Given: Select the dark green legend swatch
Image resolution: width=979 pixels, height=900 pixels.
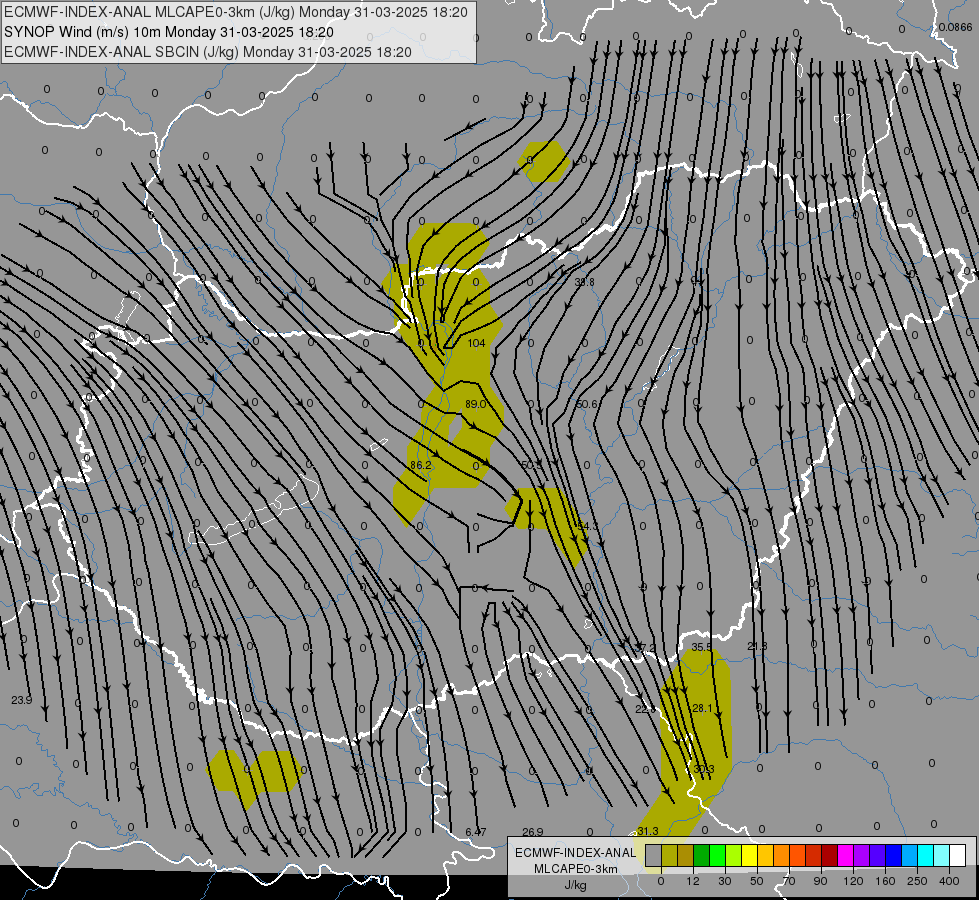Looking at the screenshot, I should (x=701, y=856).
